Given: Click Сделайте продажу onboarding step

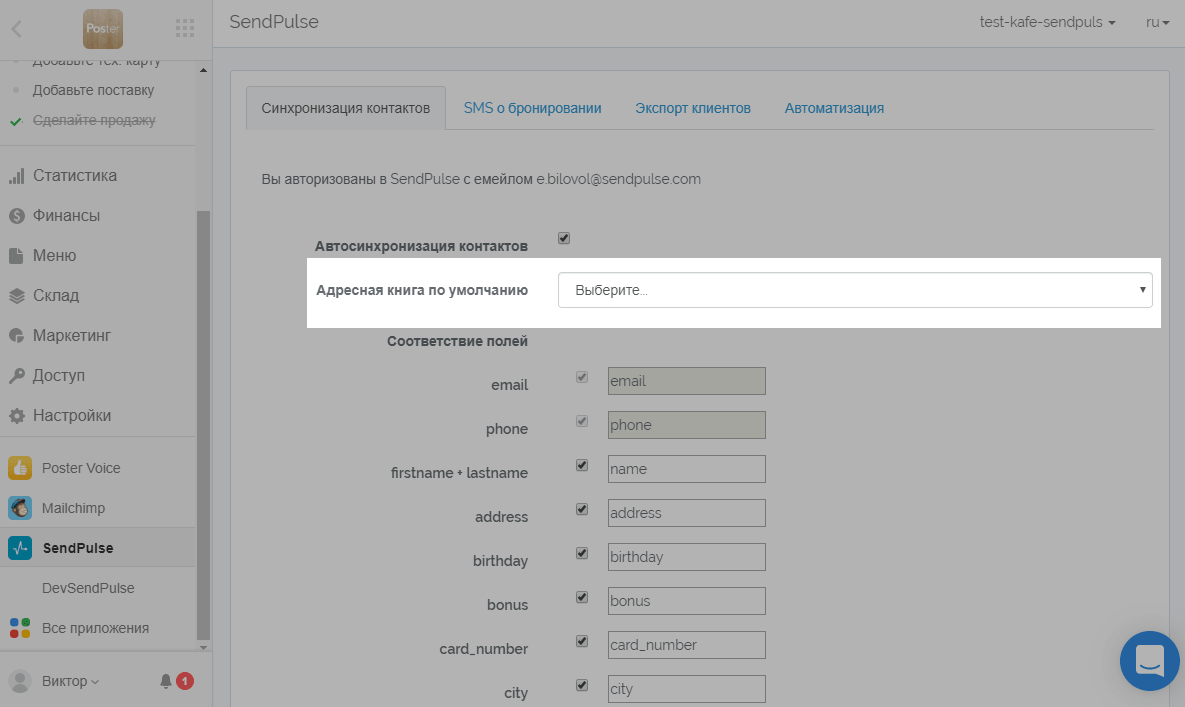Looking at the screenshot, I should tap(94, 121).
